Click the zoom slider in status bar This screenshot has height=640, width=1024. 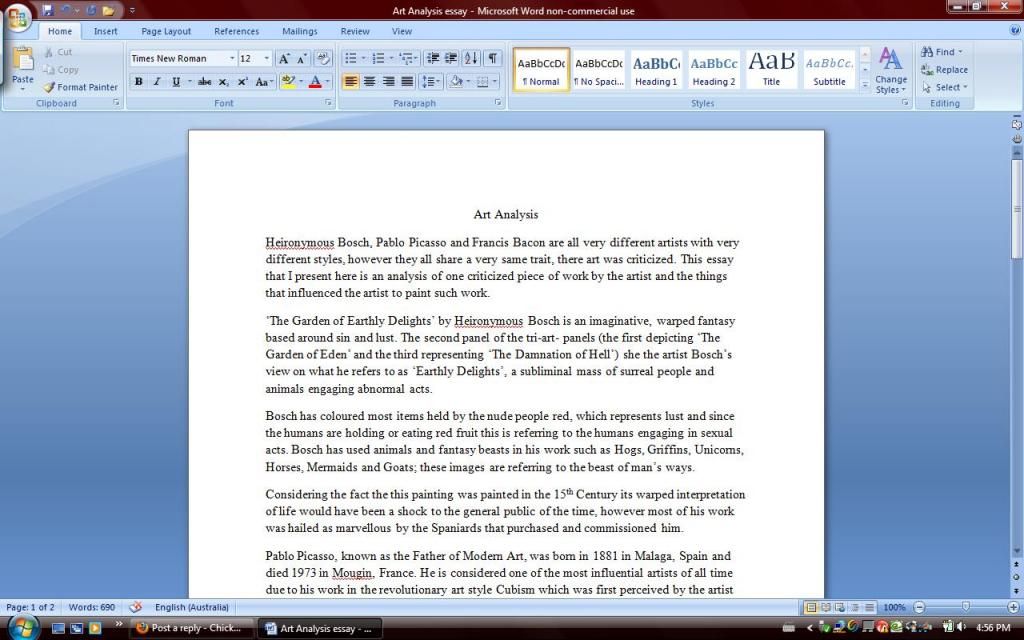[965, 607]
